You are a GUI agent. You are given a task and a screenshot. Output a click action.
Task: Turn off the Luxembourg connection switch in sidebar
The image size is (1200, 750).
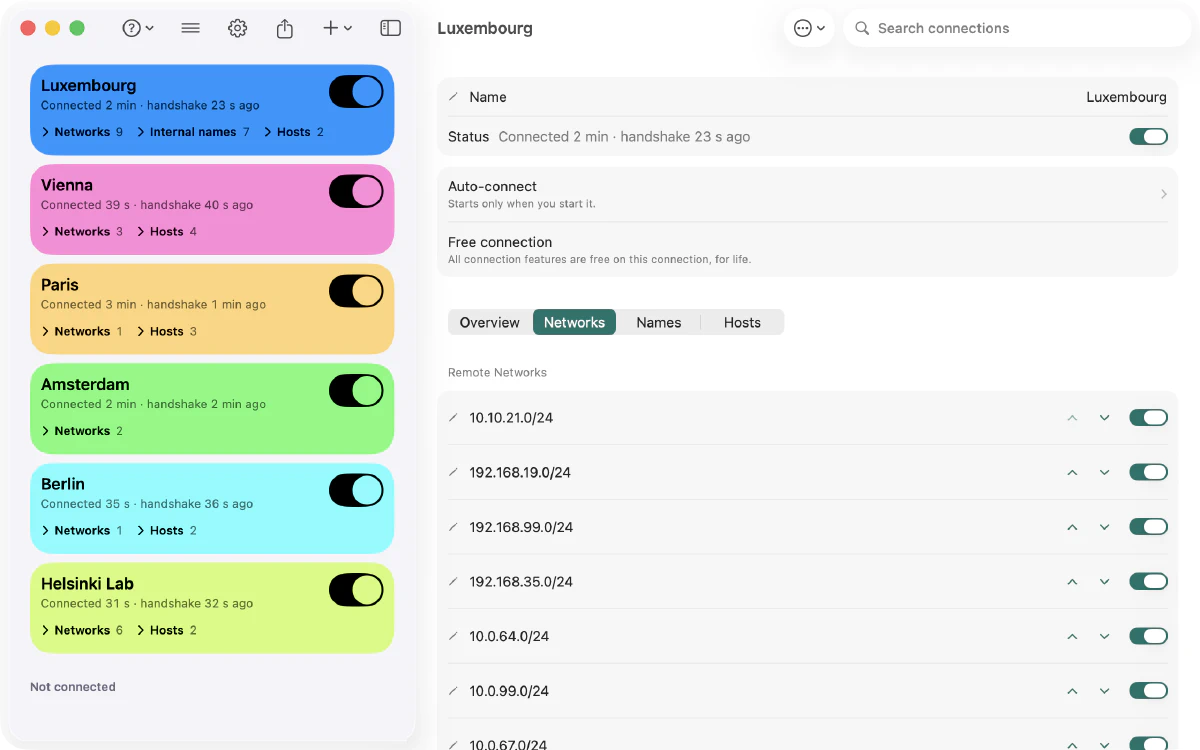pyautogui.click(x=356, y=92)
